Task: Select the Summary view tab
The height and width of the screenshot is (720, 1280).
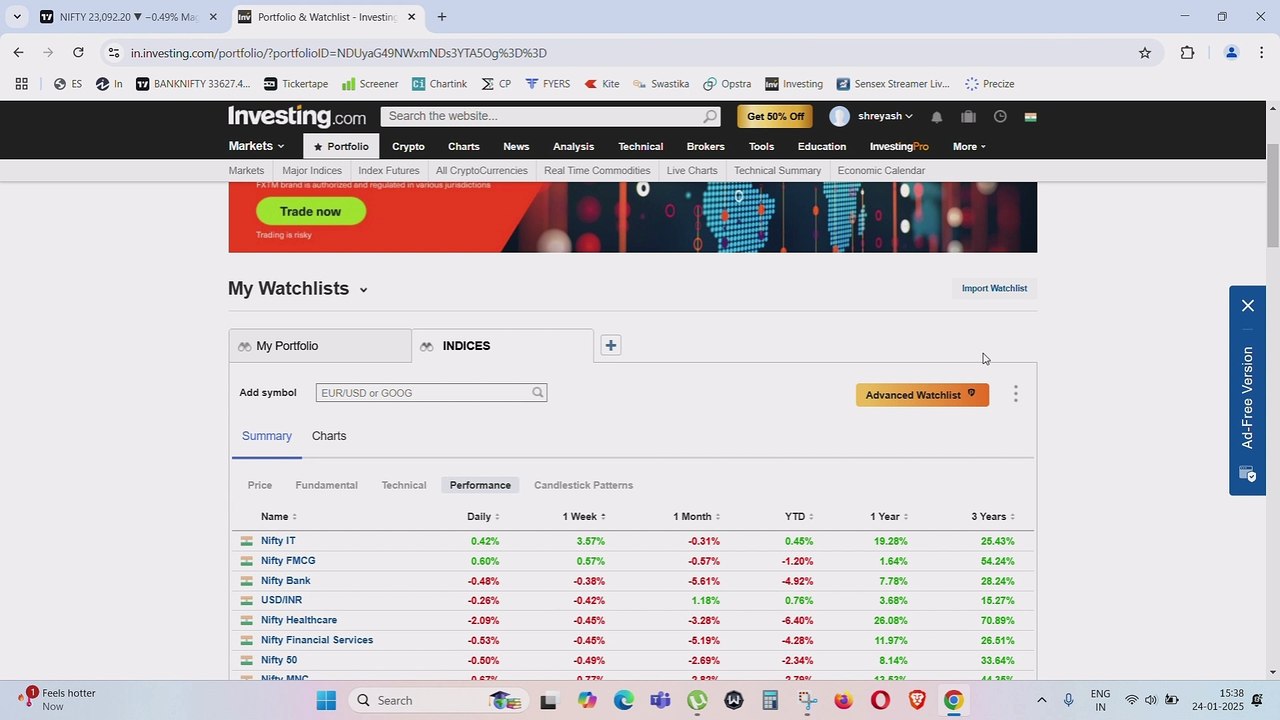Action: pos(267,436)
